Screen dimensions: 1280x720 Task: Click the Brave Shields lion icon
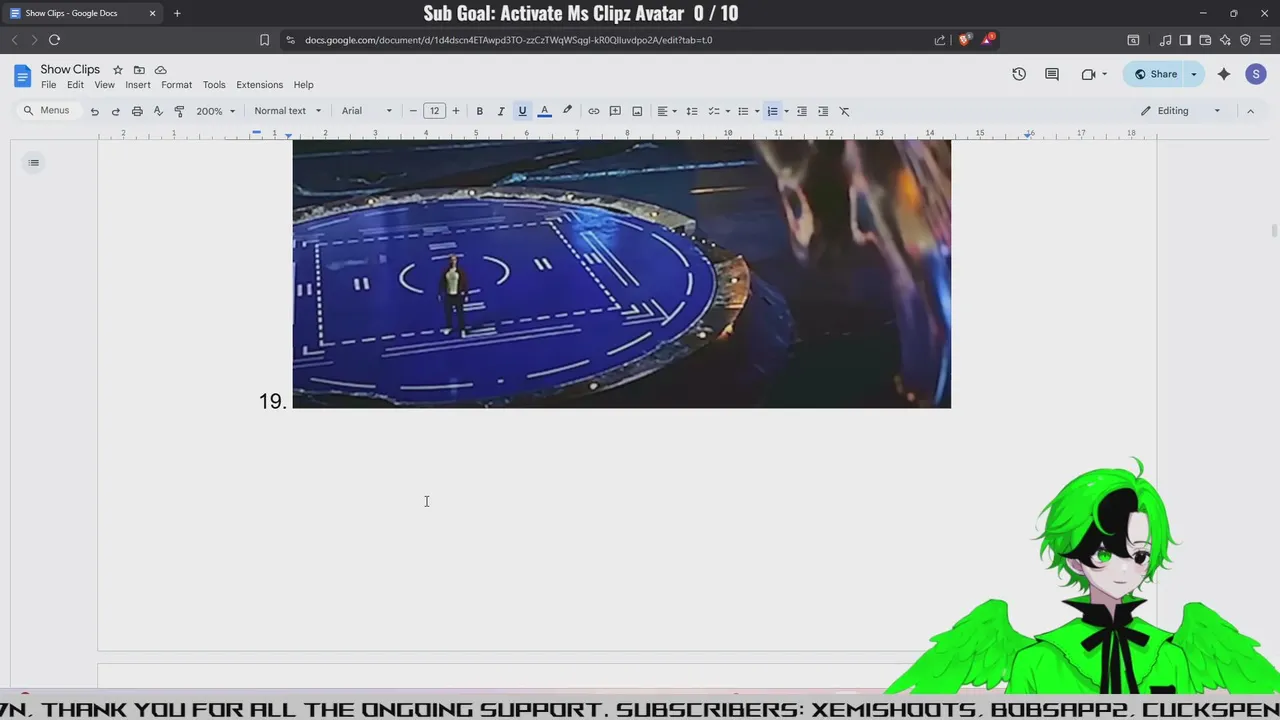964,40
